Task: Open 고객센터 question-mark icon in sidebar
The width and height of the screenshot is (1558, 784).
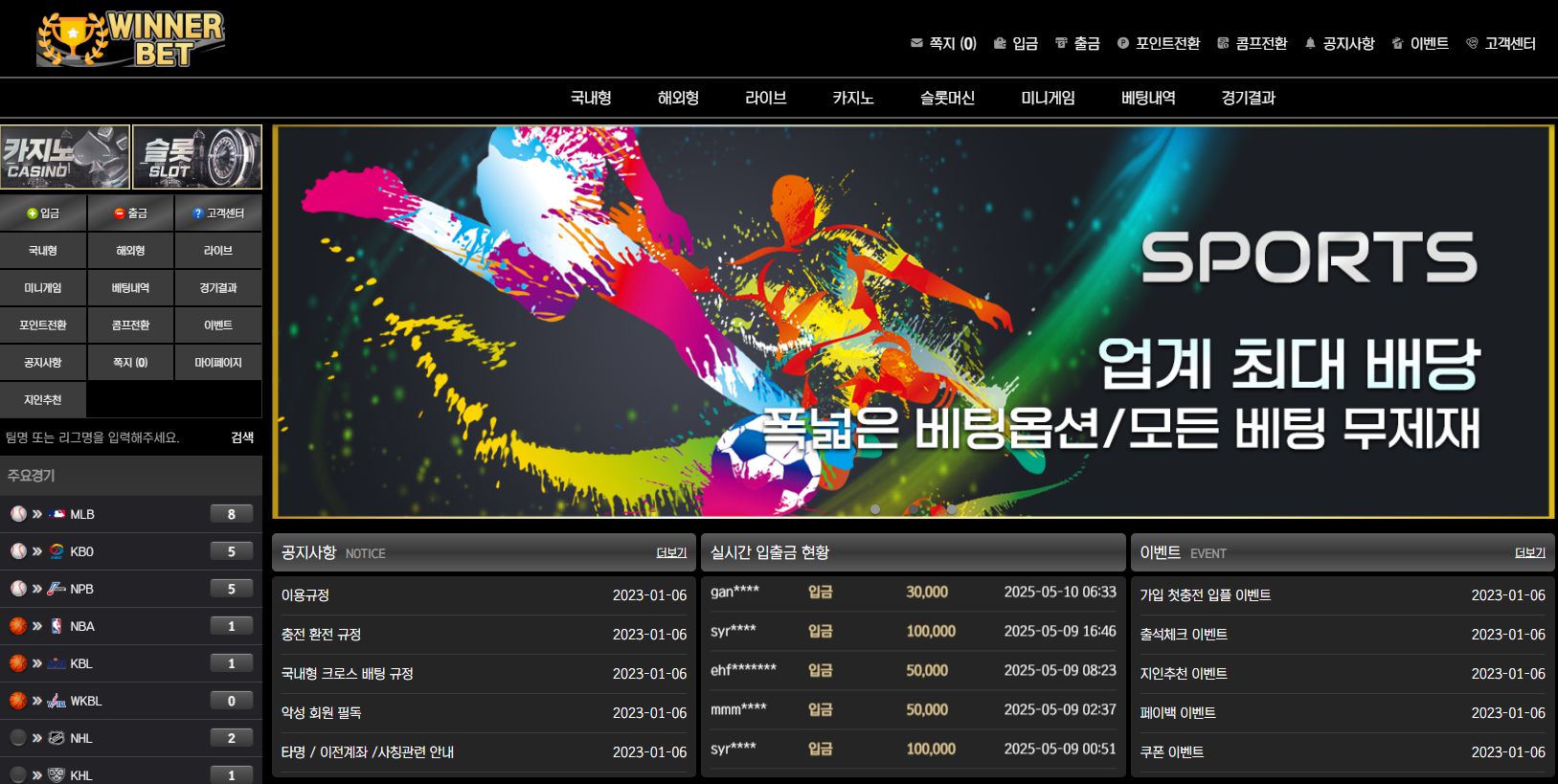Action: (x=218, y=213)
